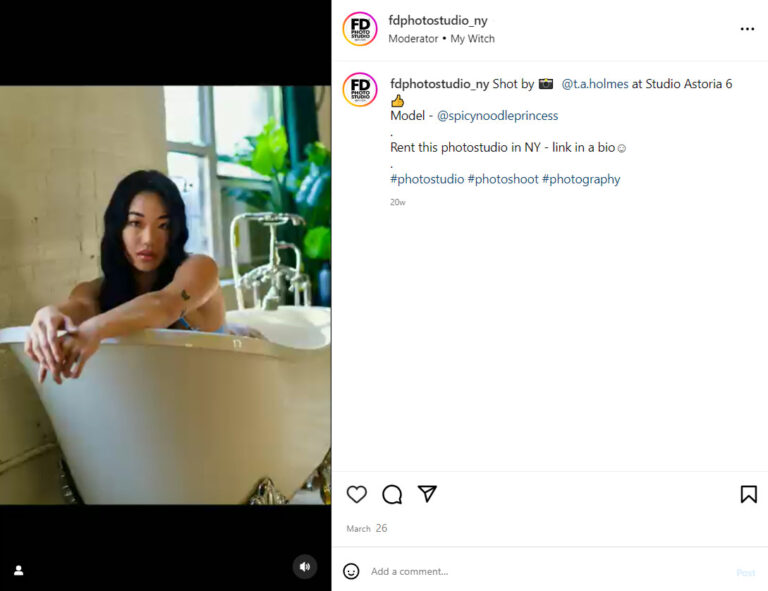768x591 pixels.
Task: Click the Post button to submit a comment
Action: (745, 572)
